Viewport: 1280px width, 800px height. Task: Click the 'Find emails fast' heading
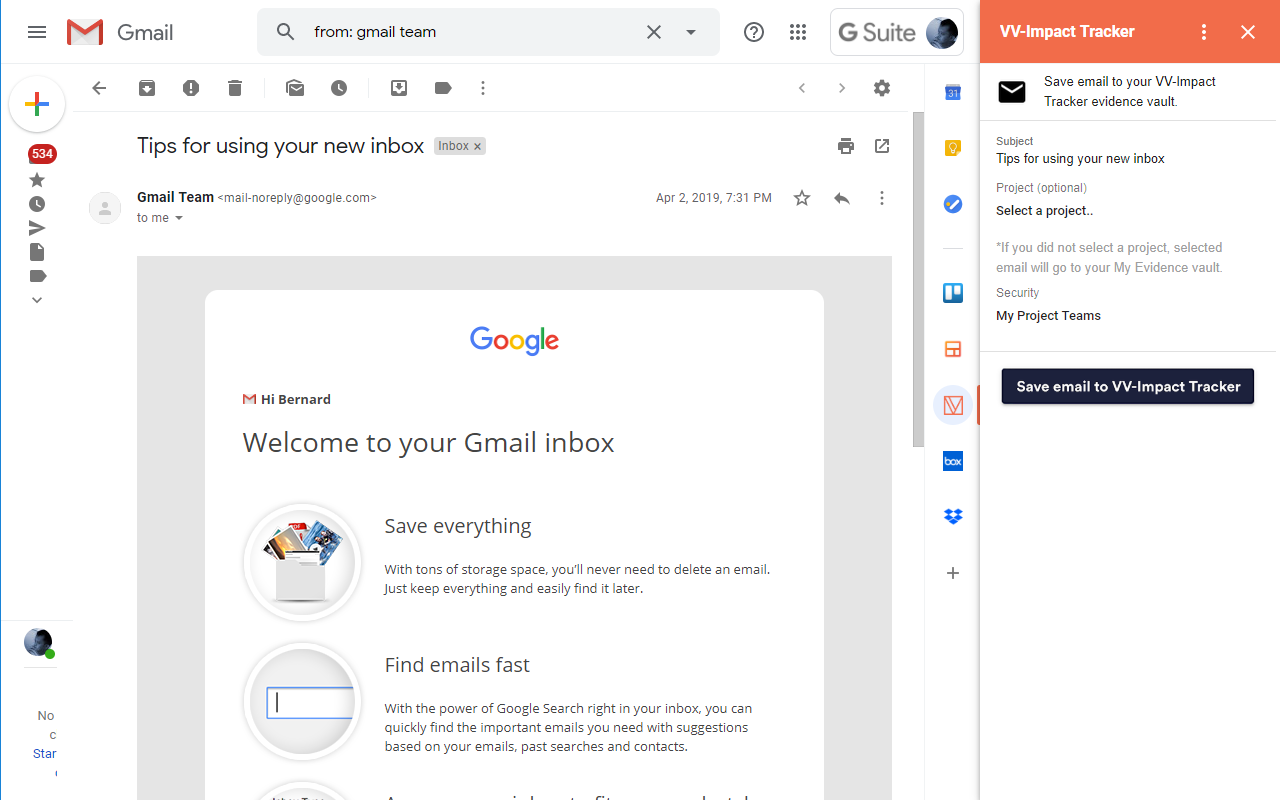[457, 665]
